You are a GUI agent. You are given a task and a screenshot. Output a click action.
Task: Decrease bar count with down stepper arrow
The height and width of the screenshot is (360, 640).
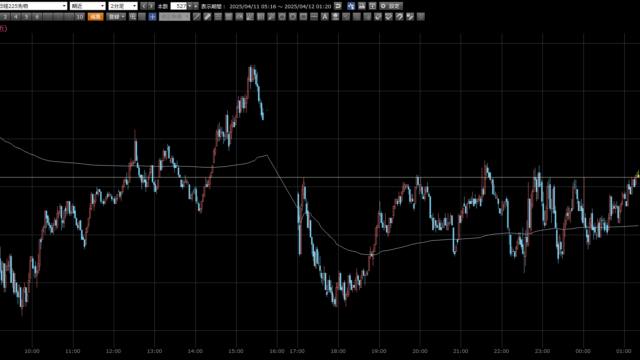[x=190, y=6]
